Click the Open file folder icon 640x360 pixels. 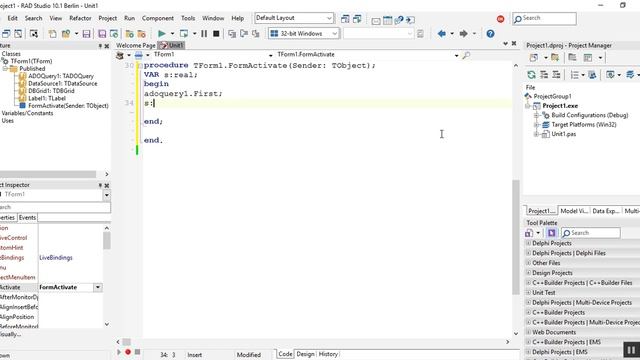coord(65,33)
